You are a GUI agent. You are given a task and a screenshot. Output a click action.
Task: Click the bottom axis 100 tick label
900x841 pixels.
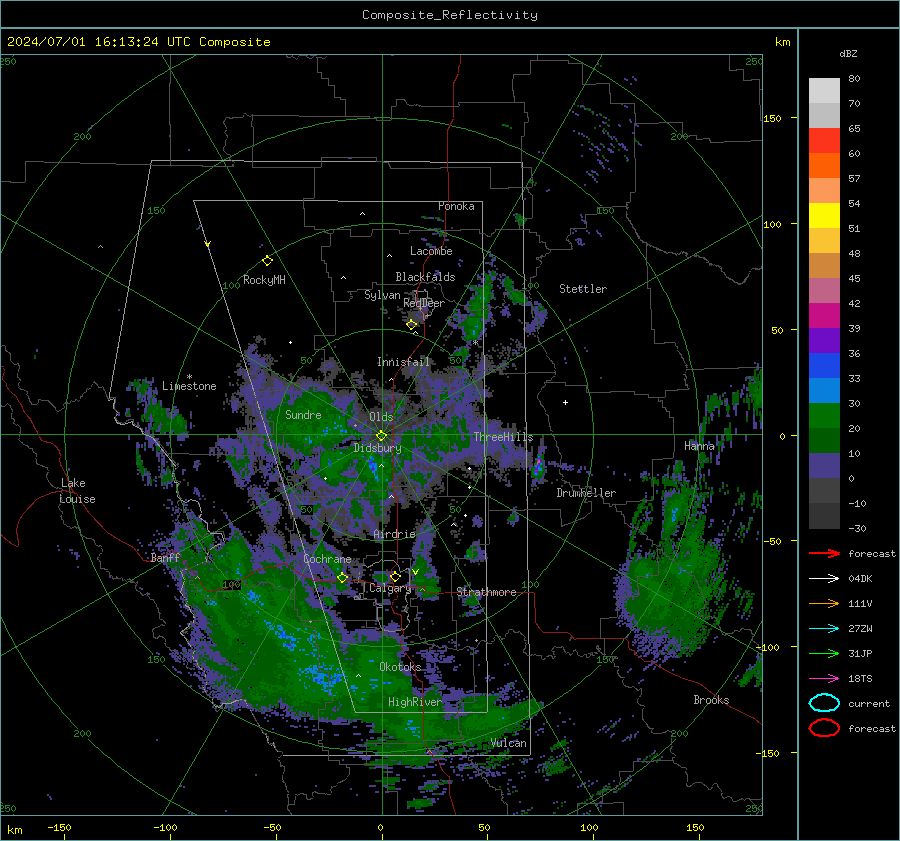tap(589, 827)
